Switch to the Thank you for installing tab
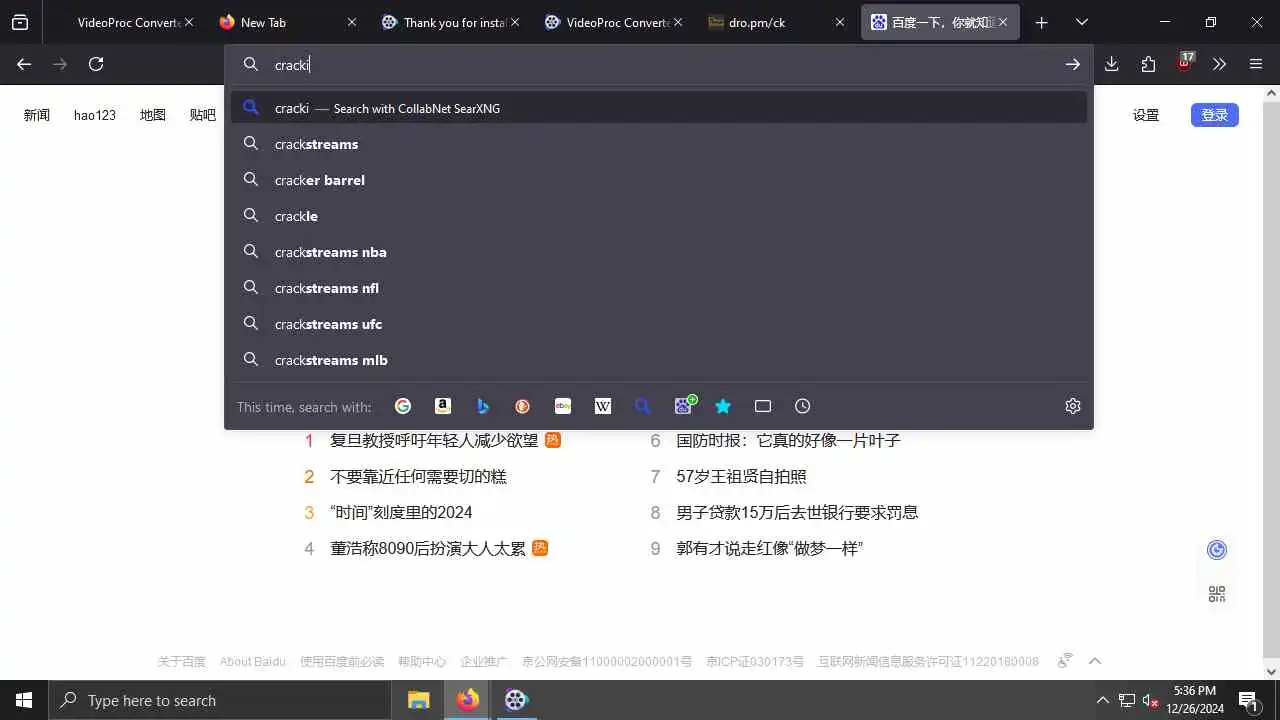The image size is (1280, 720). 451,22
